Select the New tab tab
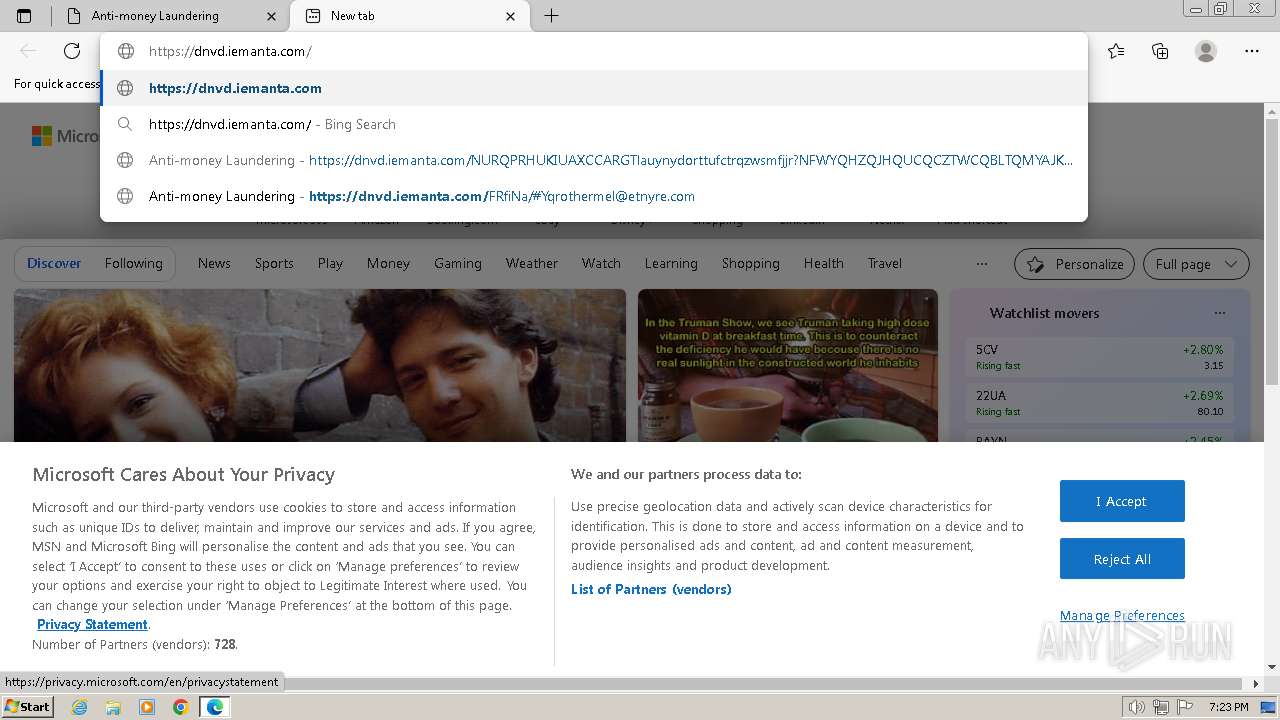This screenshot has height=720, width=1280. tap(410, 16)
